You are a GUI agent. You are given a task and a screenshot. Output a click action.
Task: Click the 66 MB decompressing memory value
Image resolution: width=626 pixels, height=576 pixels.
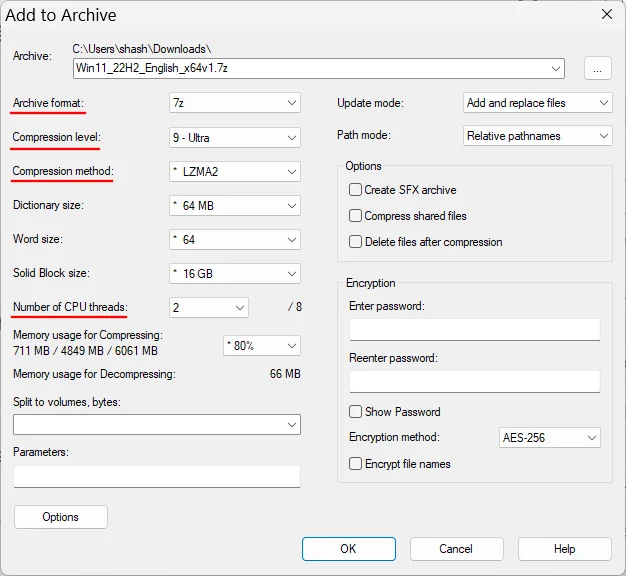(285, 374)
